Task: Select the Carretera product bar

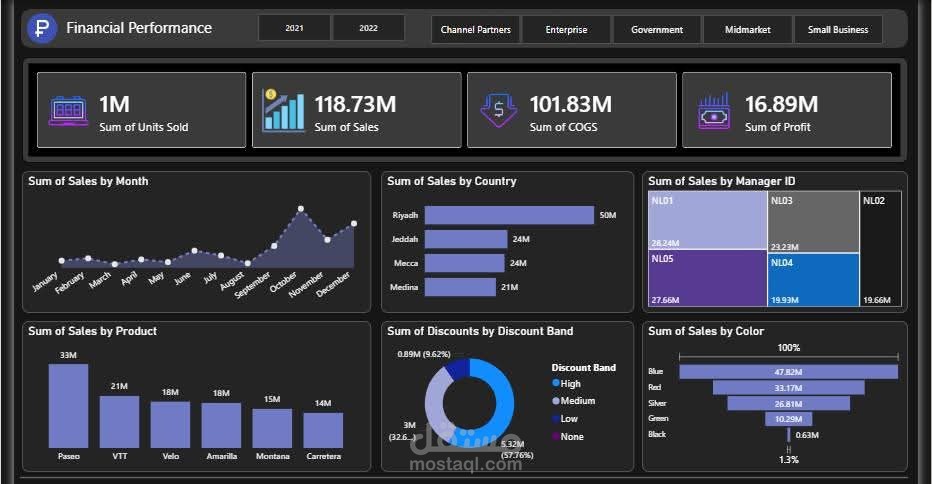Action: (x=323, y=430)
